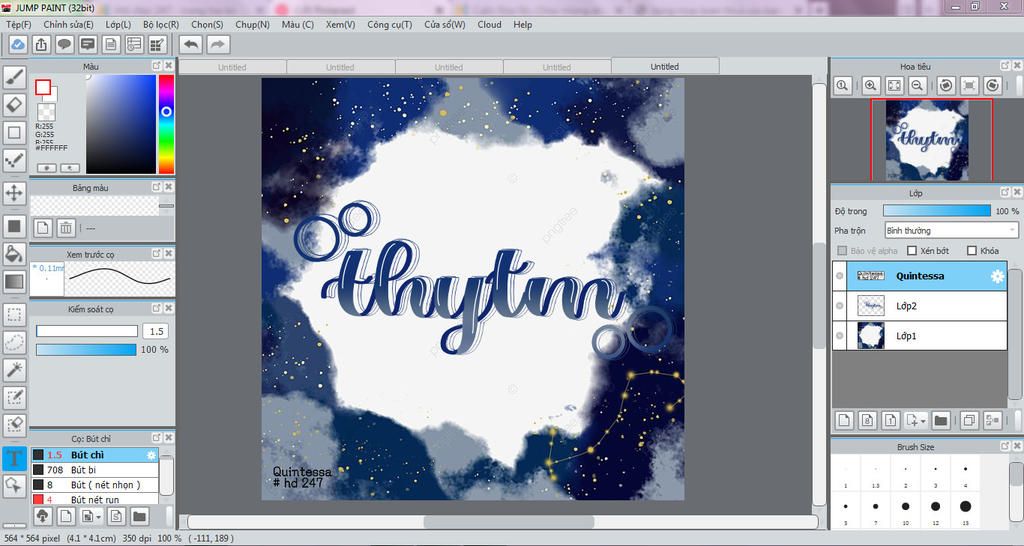Open Quintessa layer settings gear
The height and width of the screenshot is (546, 1024).
coord(997,276)
